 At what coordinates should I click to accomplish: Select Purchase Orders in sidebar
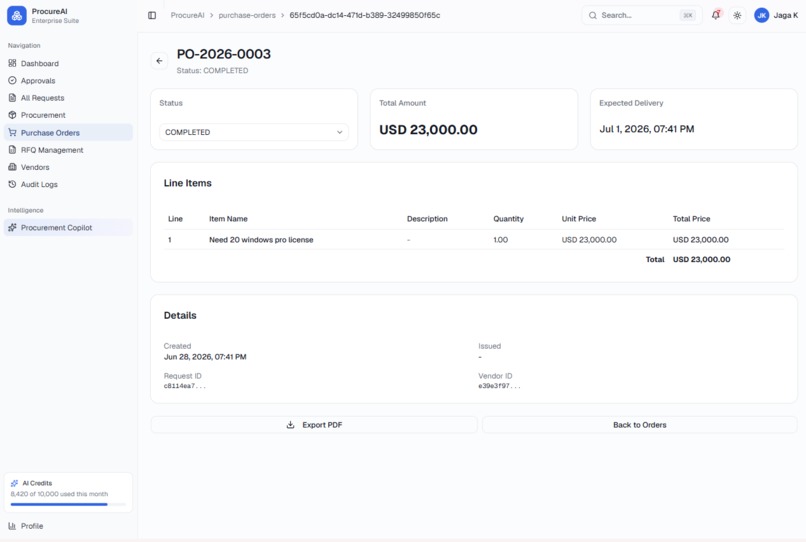click(68, 133)
